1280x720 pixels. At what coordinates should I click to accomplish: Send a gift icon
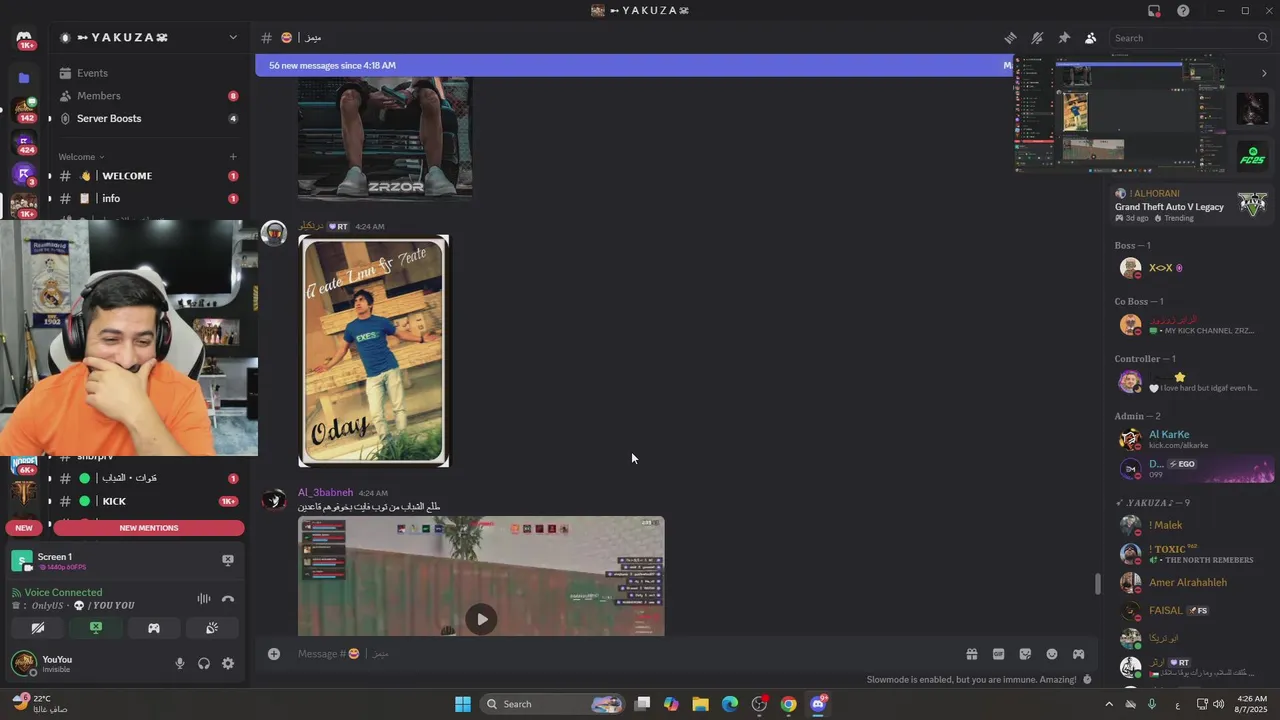point(971,654)
